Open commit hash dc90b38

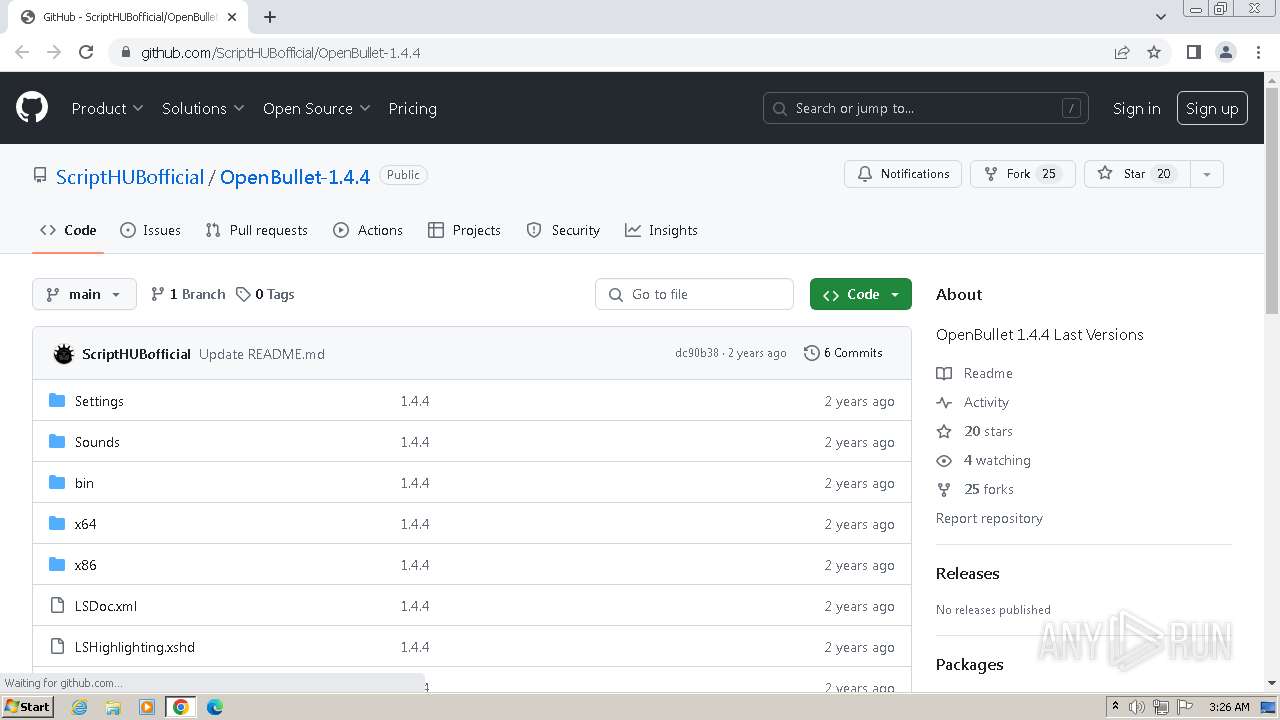pyautogui.click(x=697, y=353)
